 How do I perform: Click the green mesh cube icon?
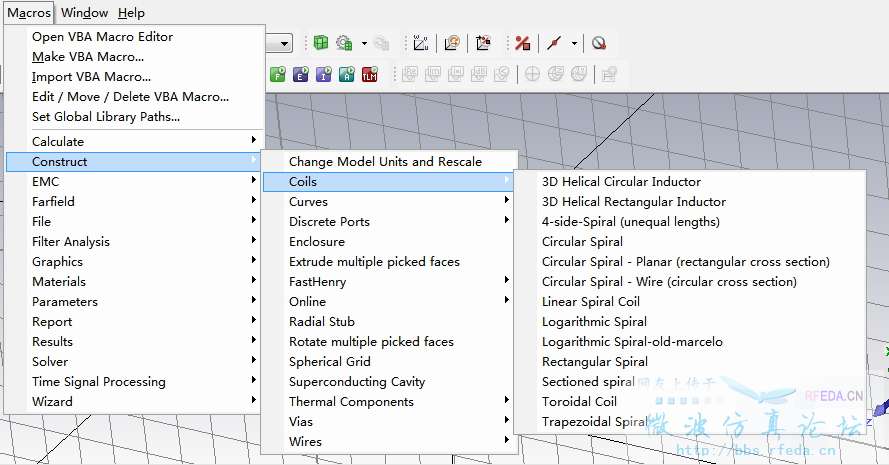point(321,43)
